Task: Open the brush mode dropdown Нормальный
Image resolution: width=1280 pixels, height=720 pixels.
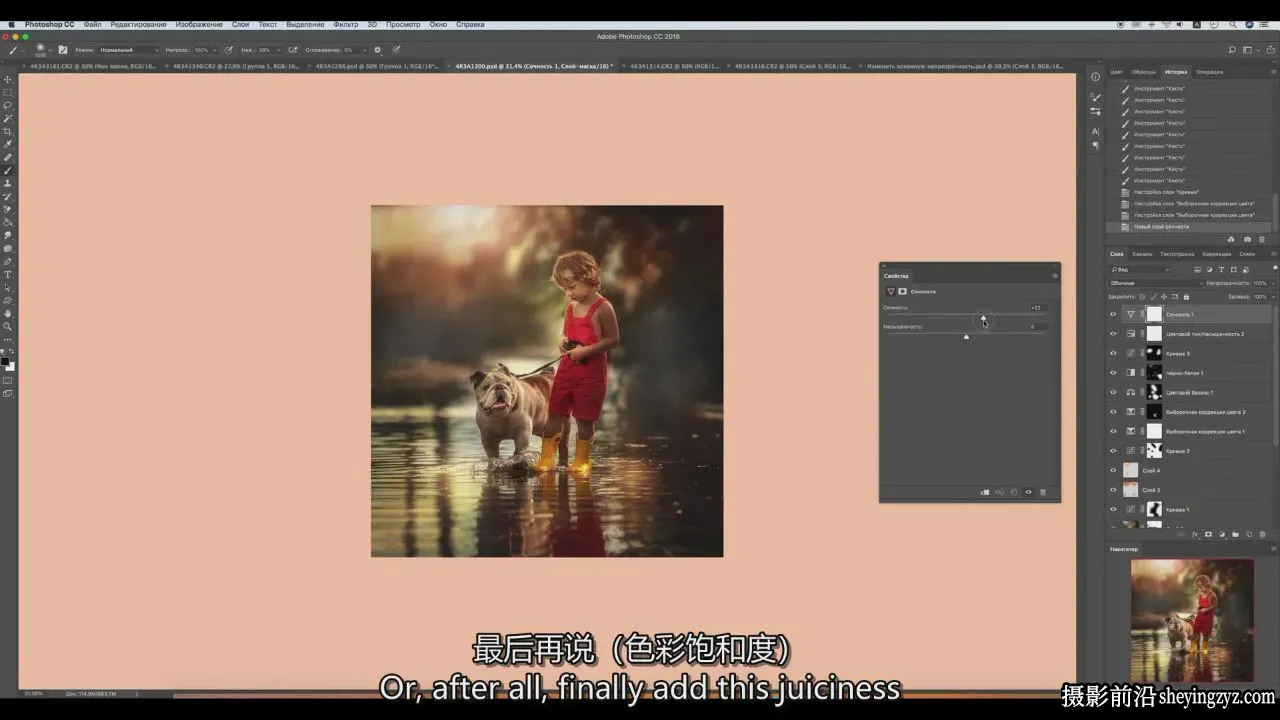Action: coord(128,49)
